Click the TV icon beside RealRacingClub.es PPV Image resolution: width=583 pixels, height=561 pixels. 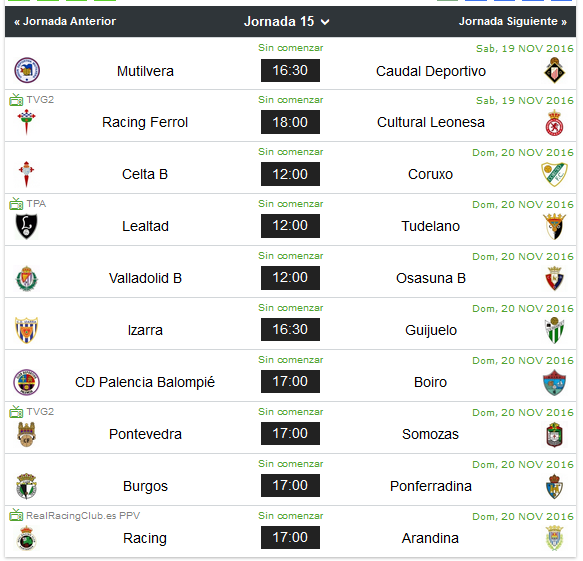(x=16, y=515)
